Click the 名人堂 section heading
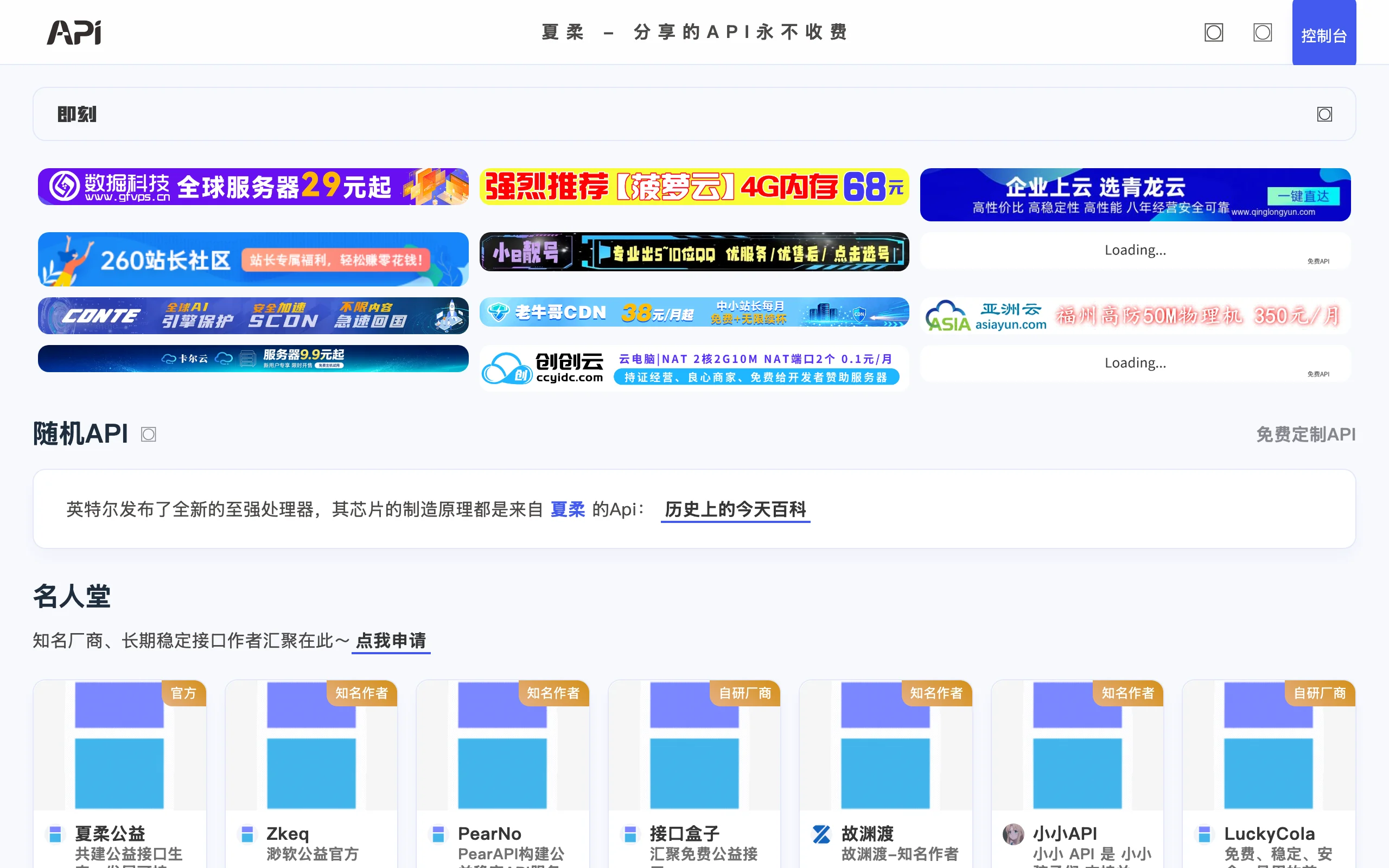 click(72, 596)
